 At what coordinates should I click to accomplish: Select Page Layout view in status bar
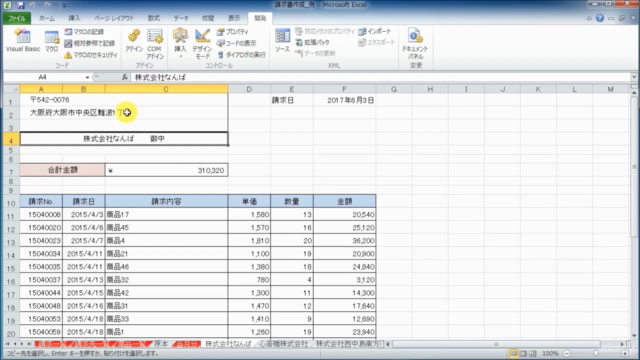[x=523, y=353]
